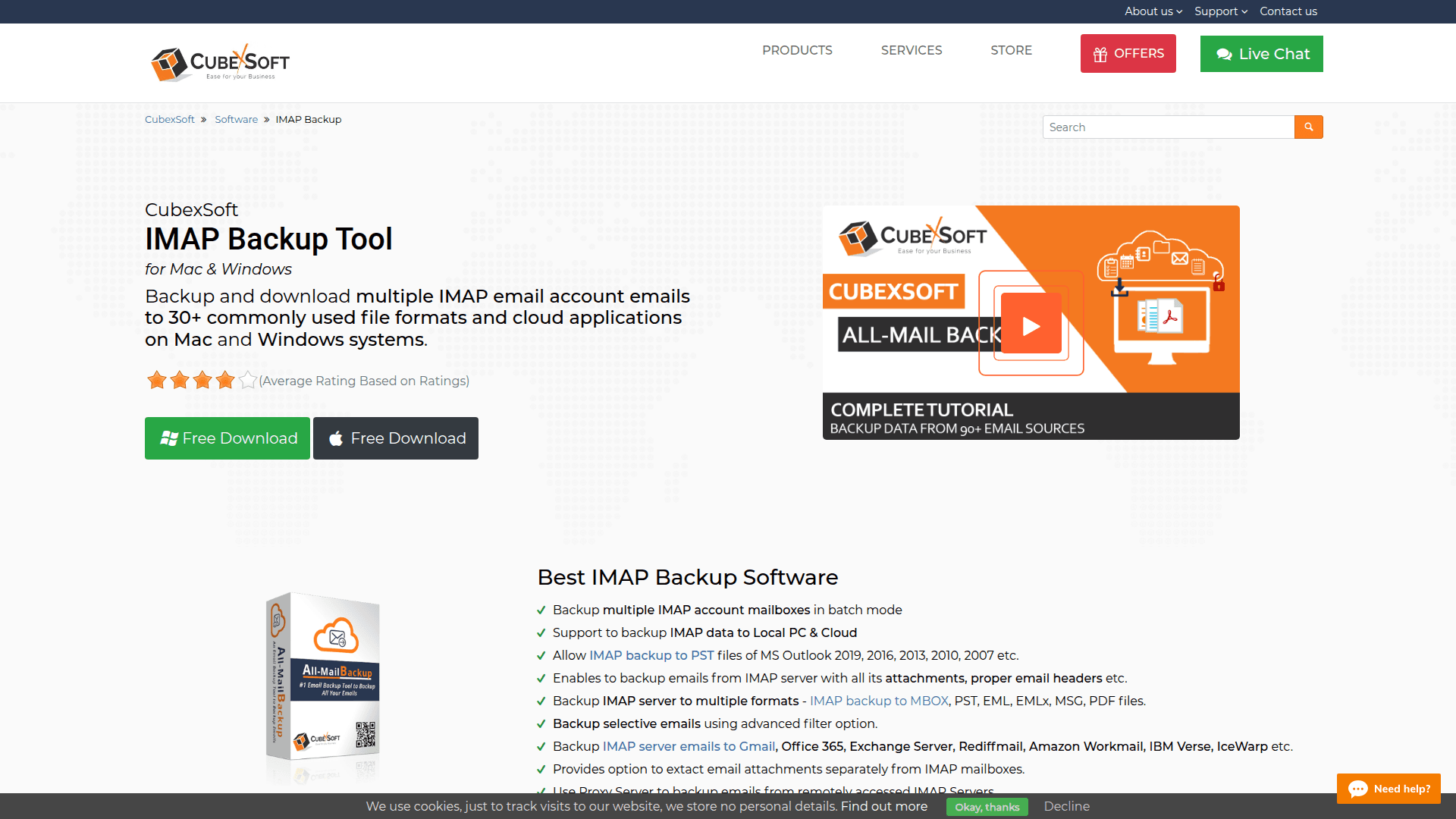Image resolution: width=1456 pixels, height=819 pixels.
Task: Expand the About us dropdown
Action: [1153, 11]
